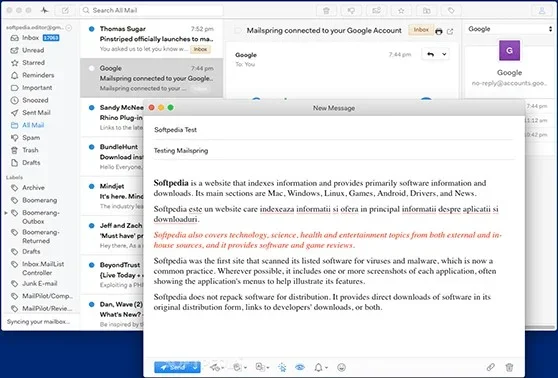Pop out message with open-in-window icon

(450, 31)
